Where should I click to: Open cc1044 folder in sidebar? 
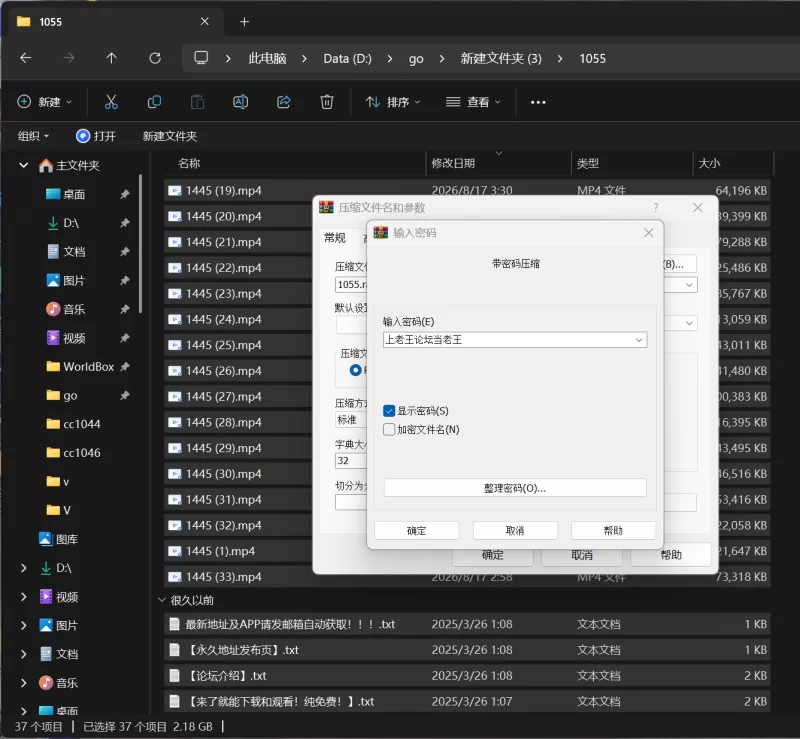(82, 424)
